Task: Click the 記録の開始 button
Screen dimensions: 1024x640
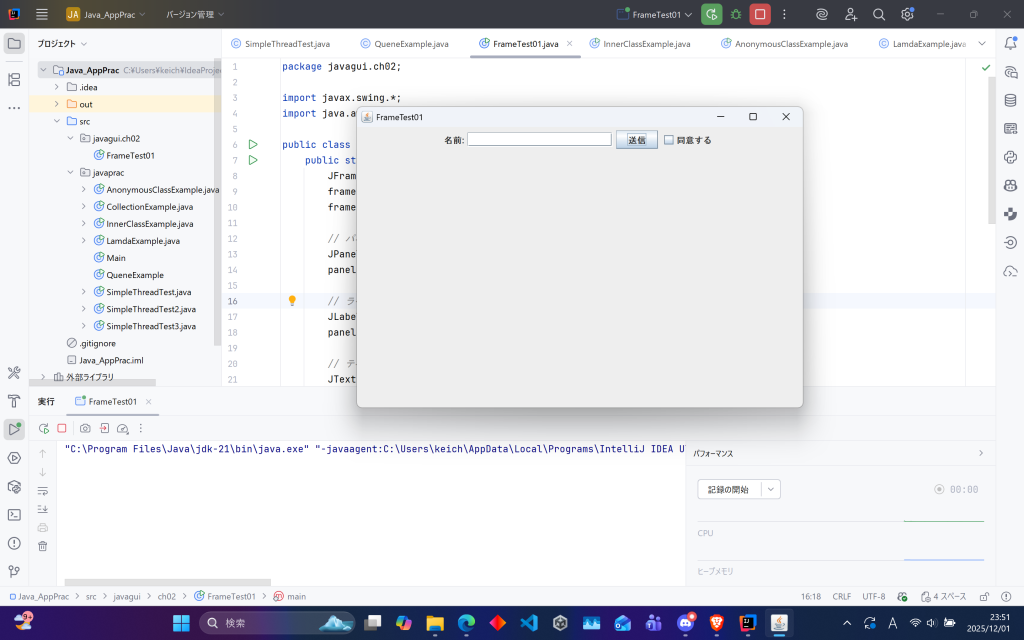Action: pyautogui.click(x=728, y=489)
